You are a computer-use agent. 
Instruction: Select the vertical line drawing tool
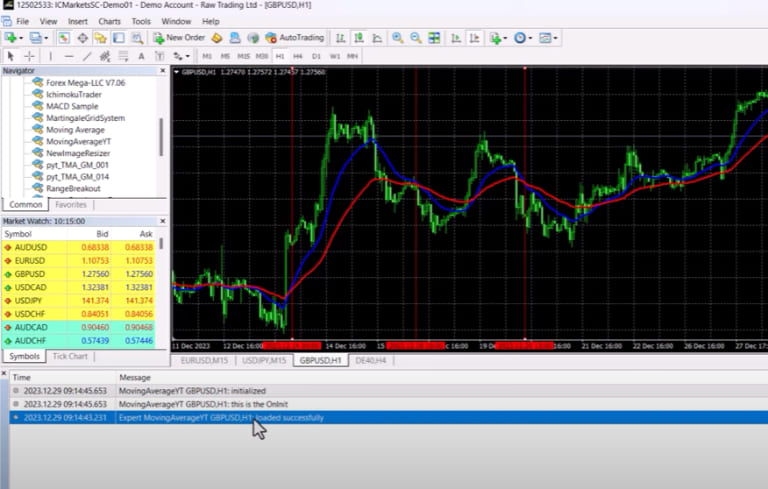click(x=51, y=56)
